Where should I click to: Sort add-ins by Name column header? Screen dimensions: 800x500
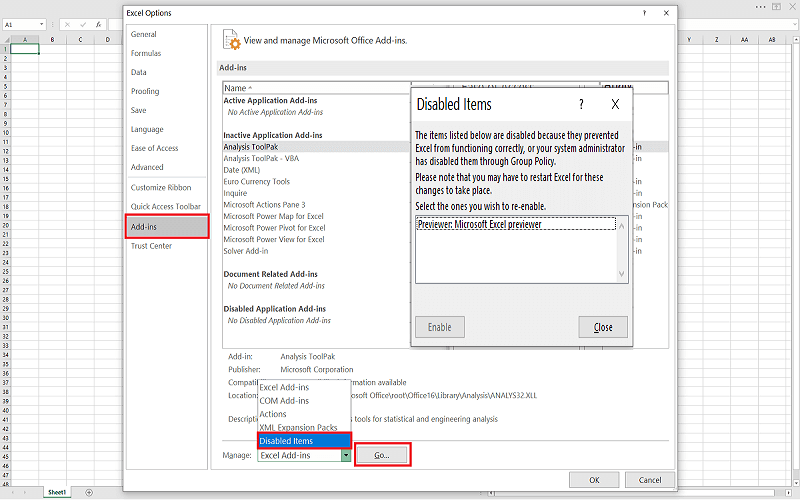coord(317,88)
